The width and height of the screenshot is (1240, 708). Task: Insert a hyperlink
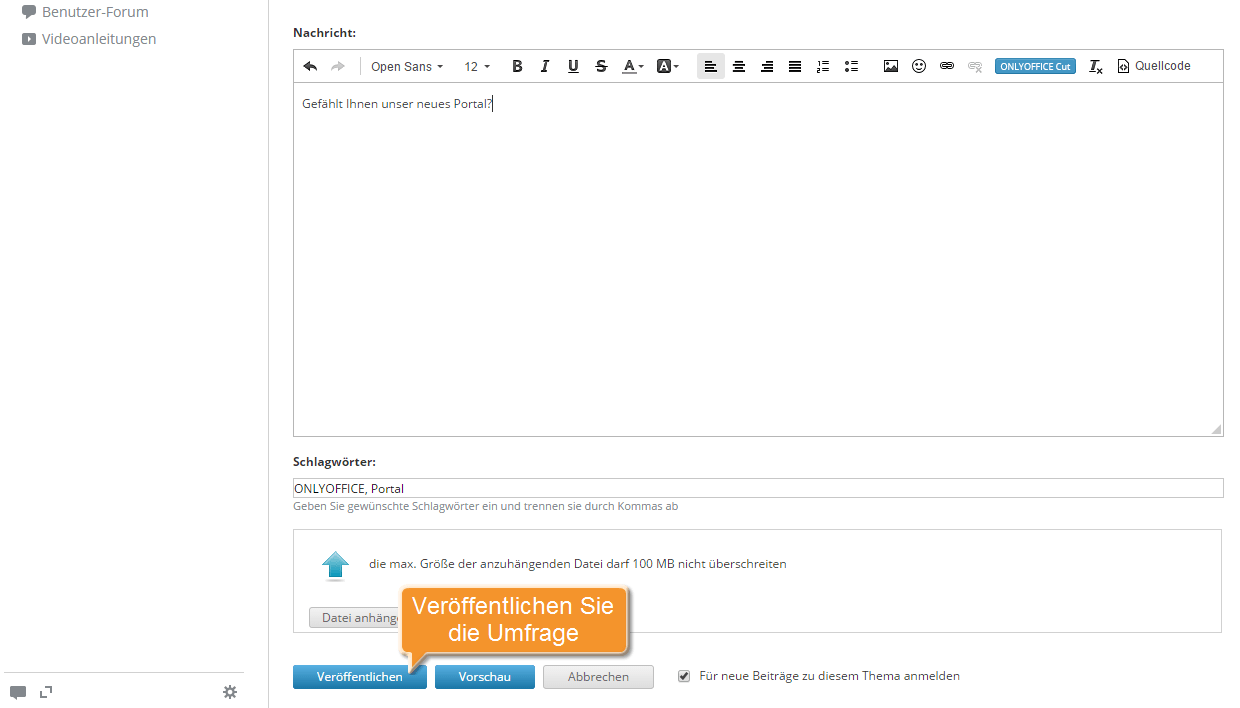tap(947, 67)
